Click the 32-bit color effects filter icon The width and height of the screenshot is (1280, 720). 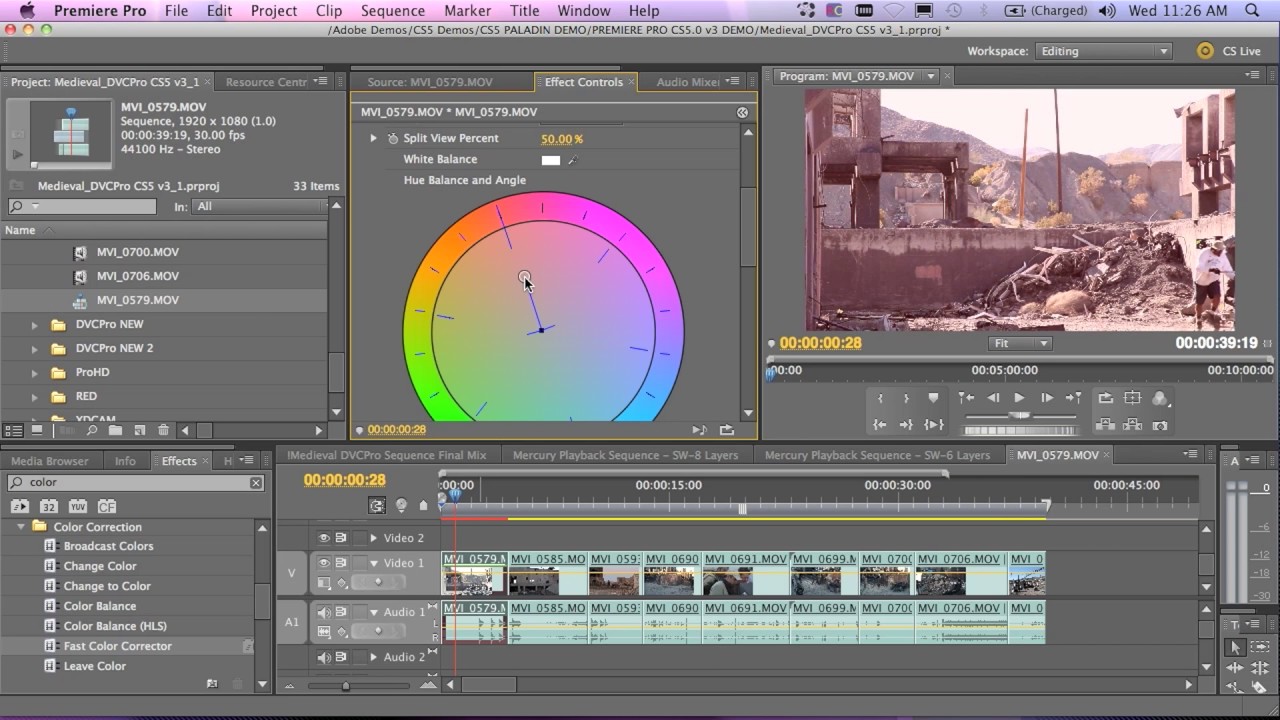49,507
